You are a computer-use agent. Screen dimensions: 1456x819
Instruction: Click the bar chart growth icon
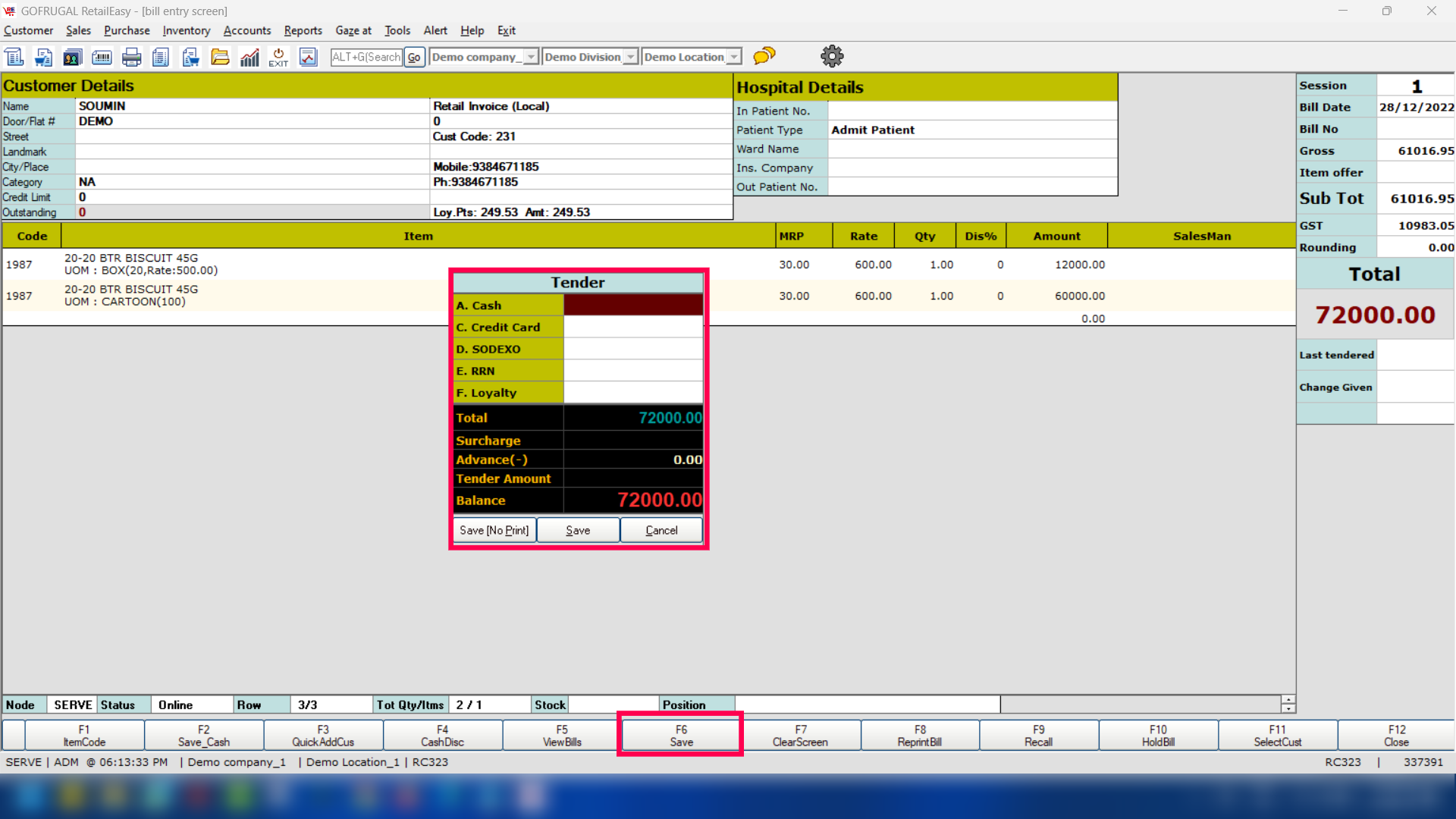pos(249,57)
